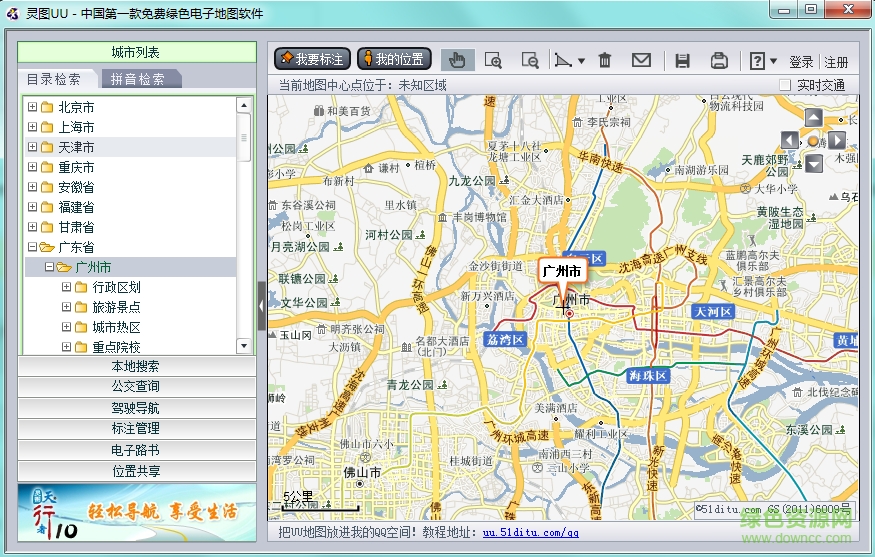This screenshot has height=557, width=875.
Task: Select the hand pan tool
Action: tap(457, 60)
